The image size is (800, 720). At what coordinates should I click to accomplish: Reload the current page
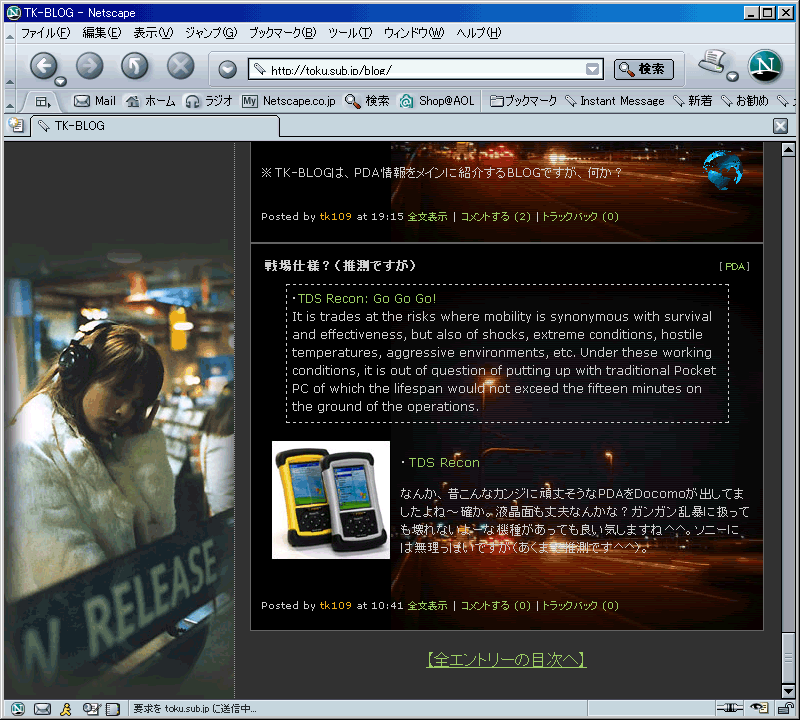(135, 66)
